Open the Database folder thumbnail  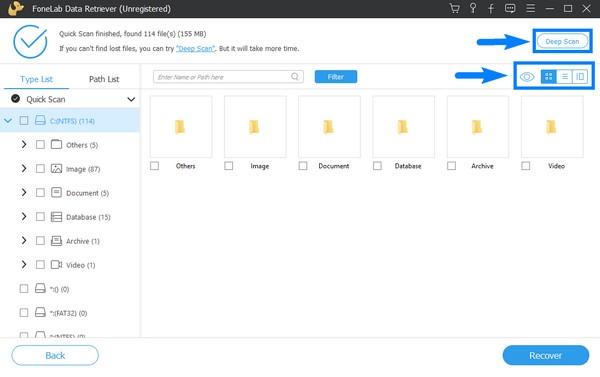click(x=403, y=127)
